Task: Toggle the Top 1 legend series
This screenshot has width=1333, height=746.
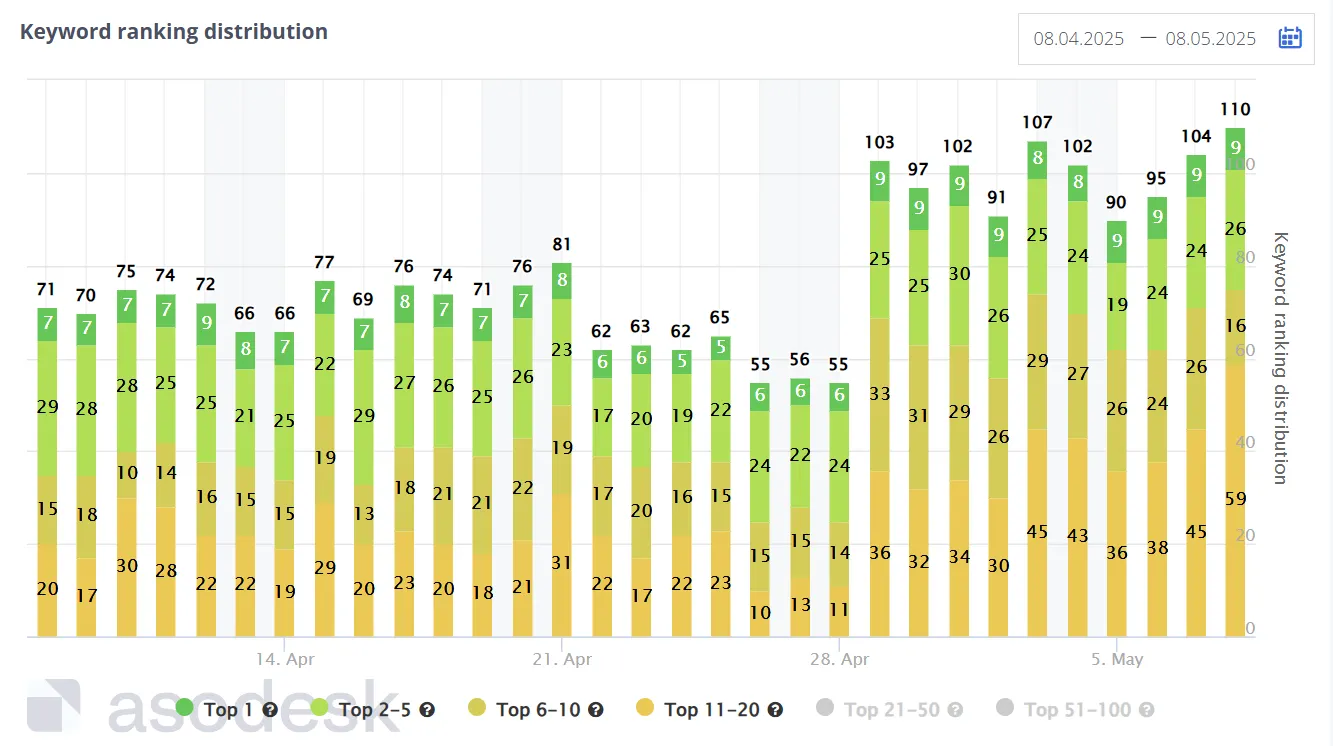Action: [x=221, y=709]
